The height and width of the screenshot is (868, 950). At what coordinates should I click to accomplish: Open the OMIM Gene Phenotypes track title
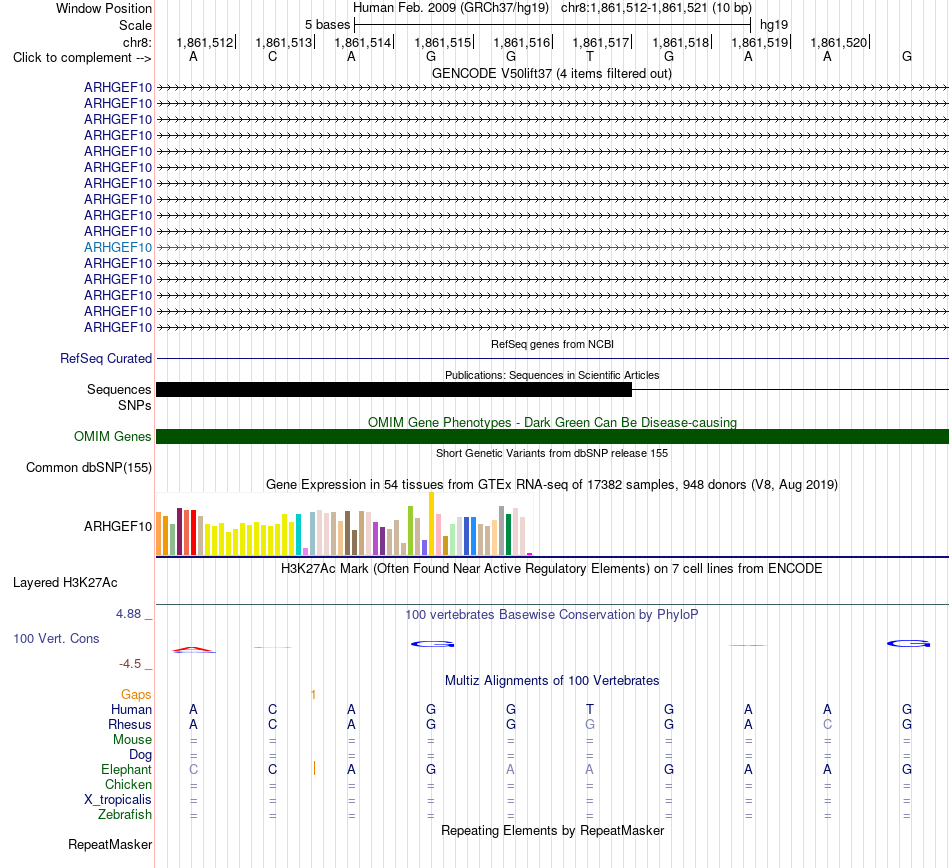click(x=552, y=422)
